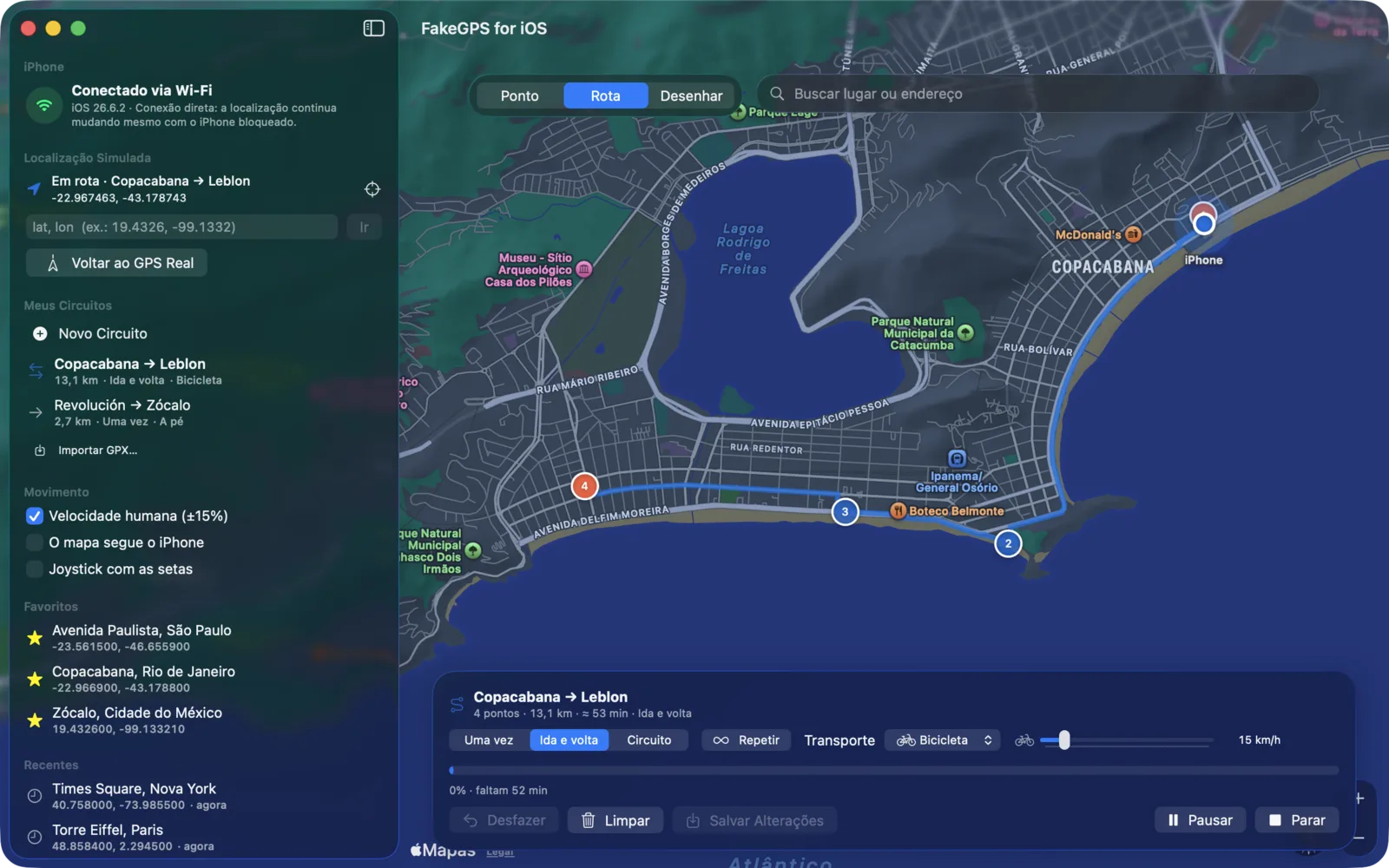Adjust the speed slider handle
The height and width of the screenshot is (868, 1389).
click(1064, 740)
